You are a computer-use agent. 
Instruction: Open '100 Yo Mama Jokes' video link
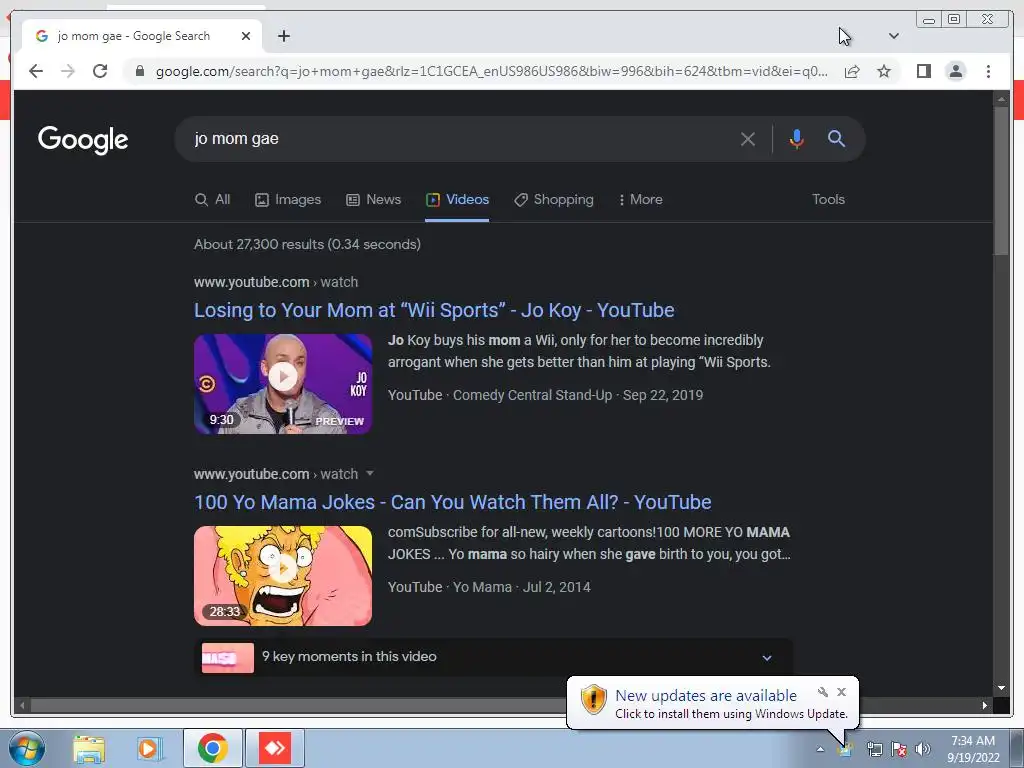(453, 502)
